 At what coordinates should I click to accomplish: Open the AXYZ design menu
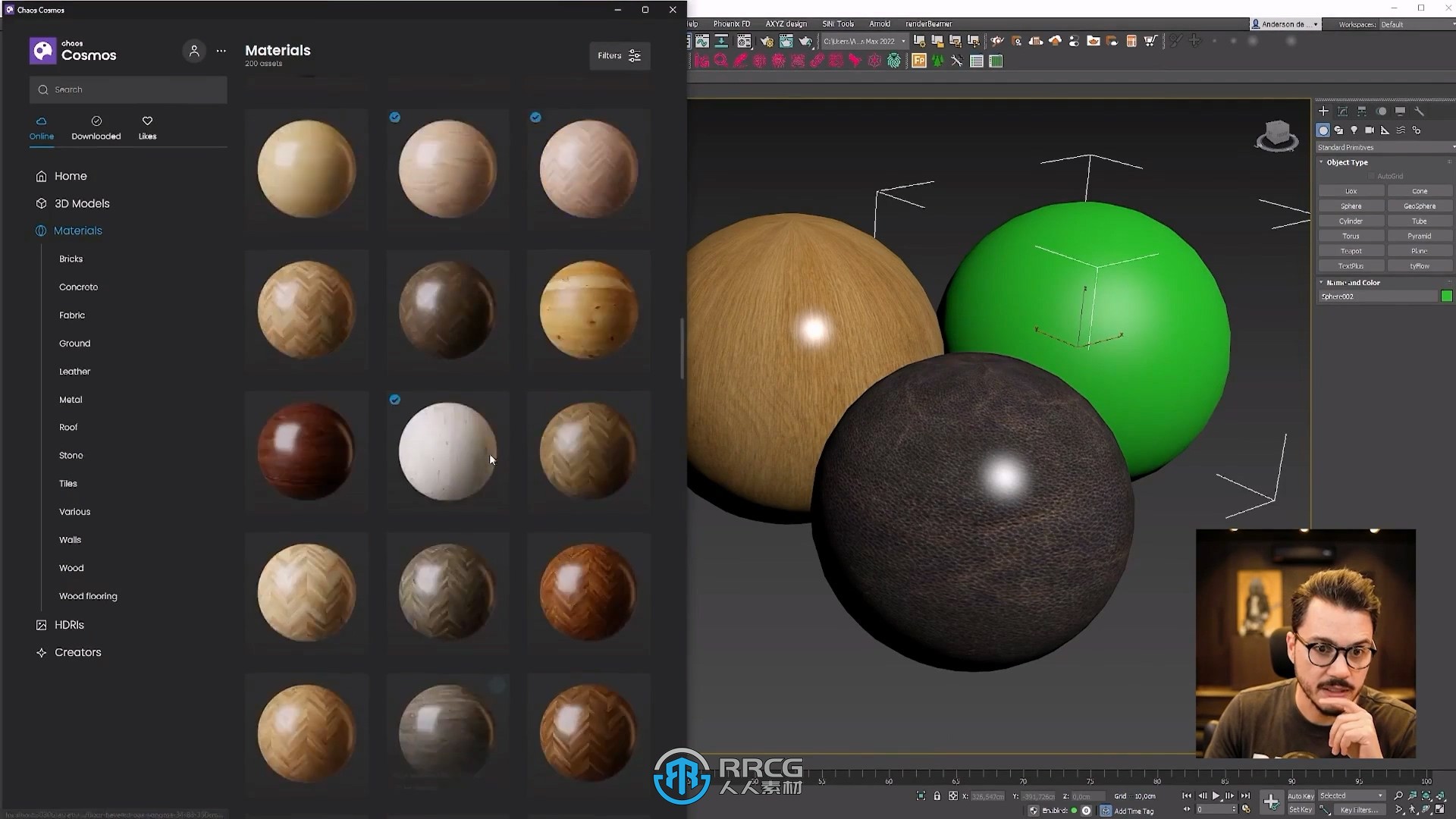point(786,24)
